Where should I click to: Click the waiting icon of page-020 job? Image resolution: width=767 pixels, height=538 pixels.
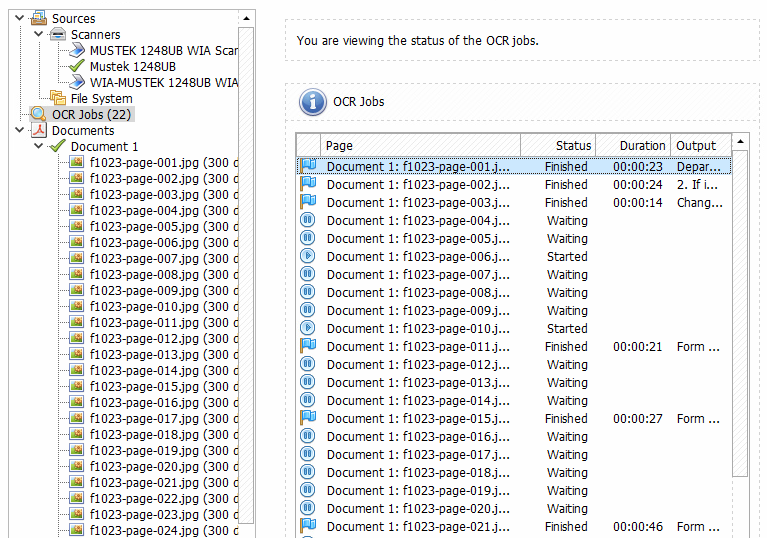point(308,508)
